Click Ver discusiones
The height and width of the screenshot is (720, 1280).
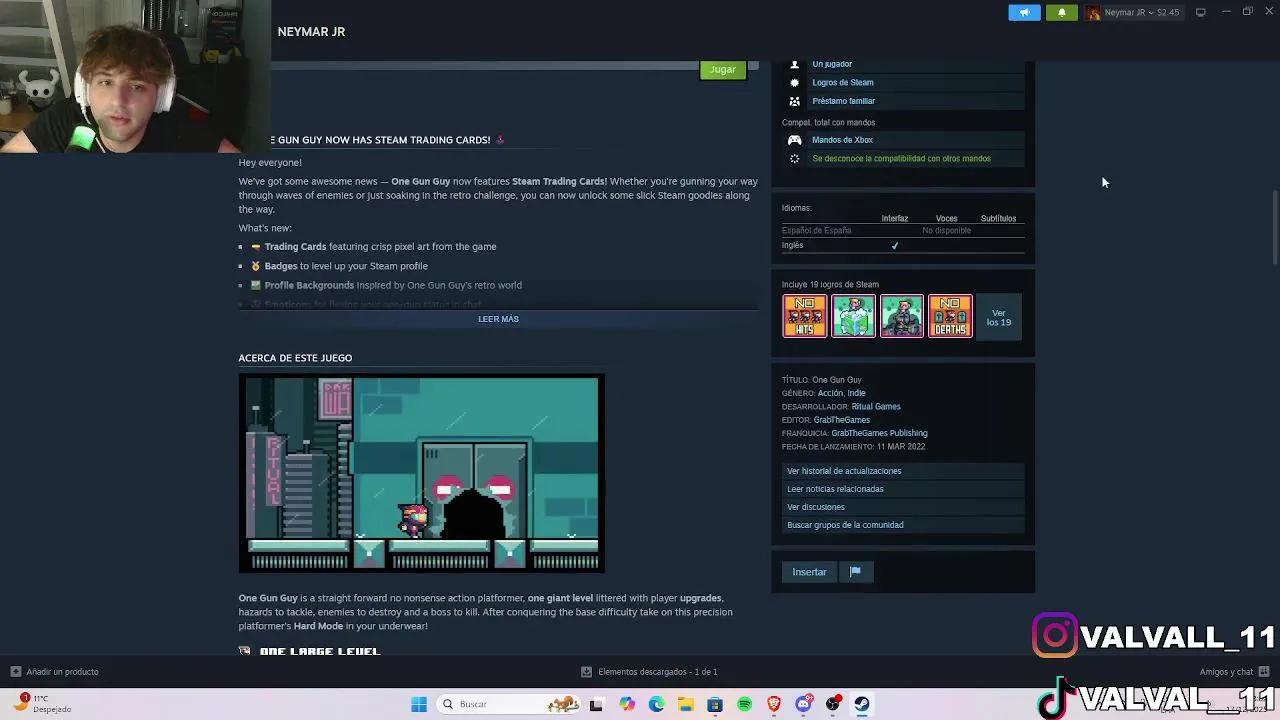click(903, 507)
